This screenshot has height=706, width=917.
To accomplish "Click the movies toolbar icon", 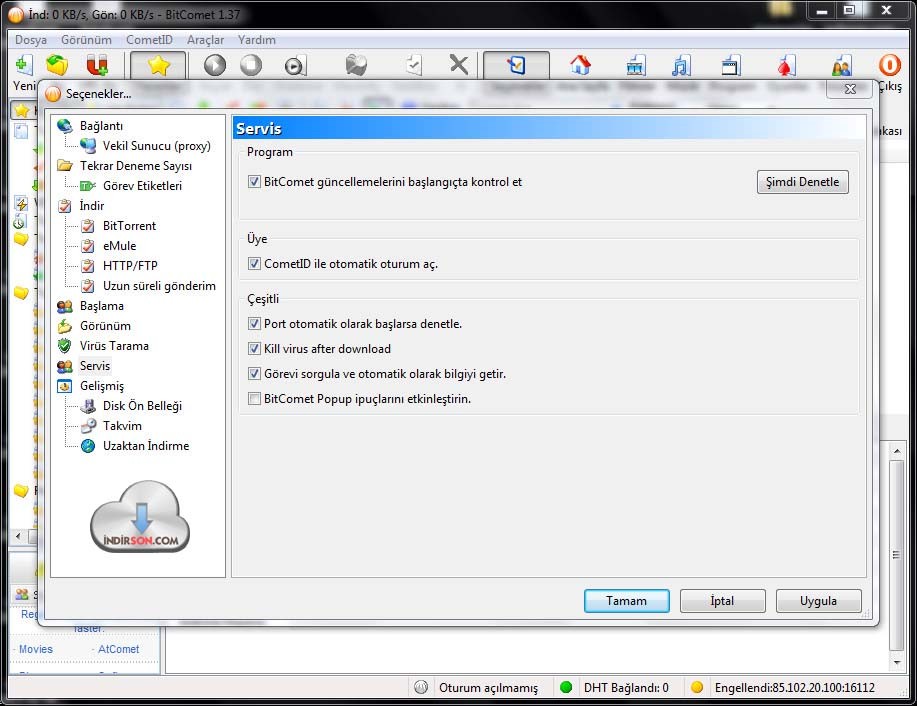I will (636, 66).
